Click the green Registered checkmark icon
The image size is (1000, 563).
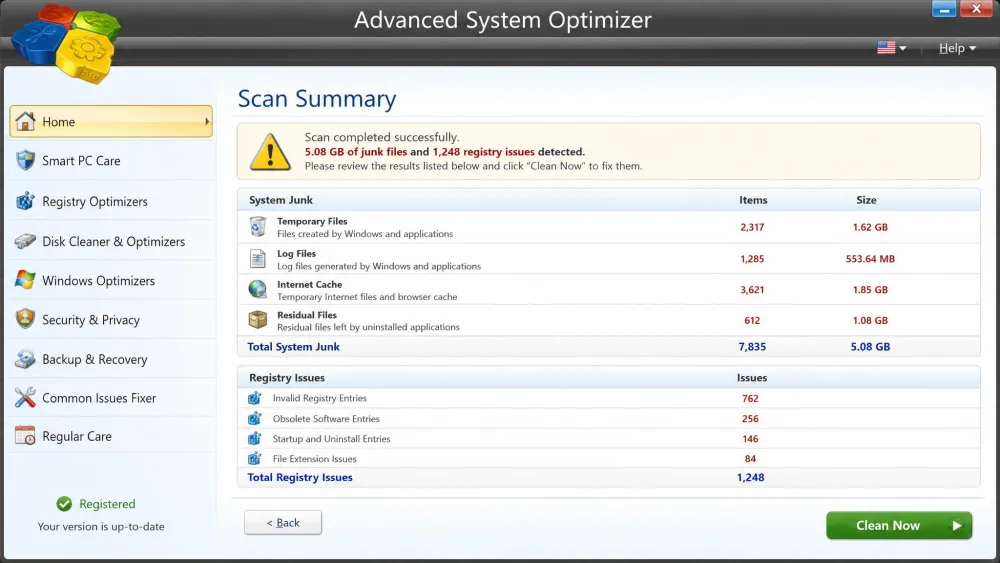pyautogui.click(x=64, y=504)
